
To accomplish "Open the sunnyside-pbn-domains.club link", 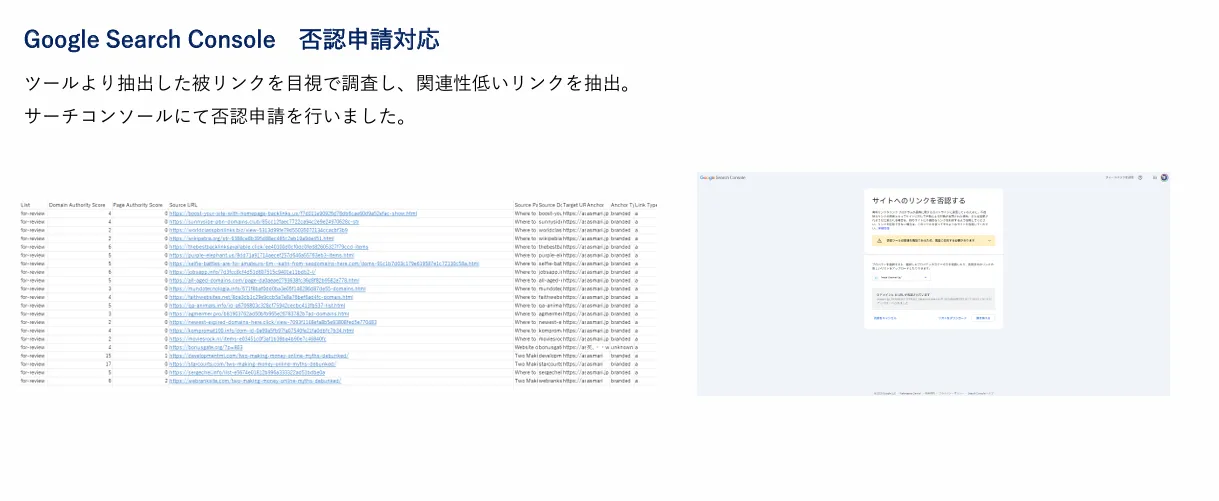I will [263, 221].
